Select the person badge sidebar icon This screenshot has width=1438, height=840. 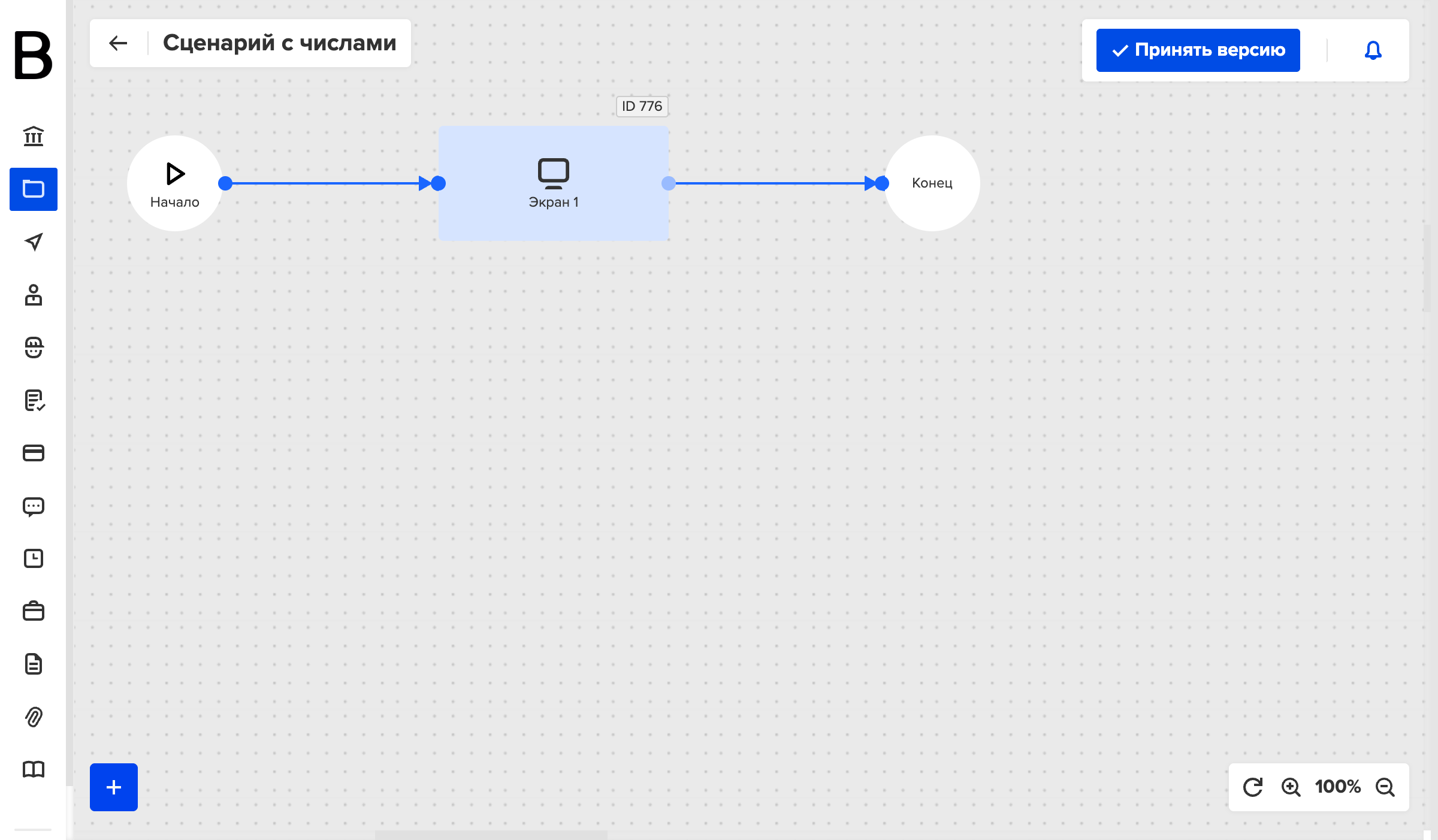34,295
